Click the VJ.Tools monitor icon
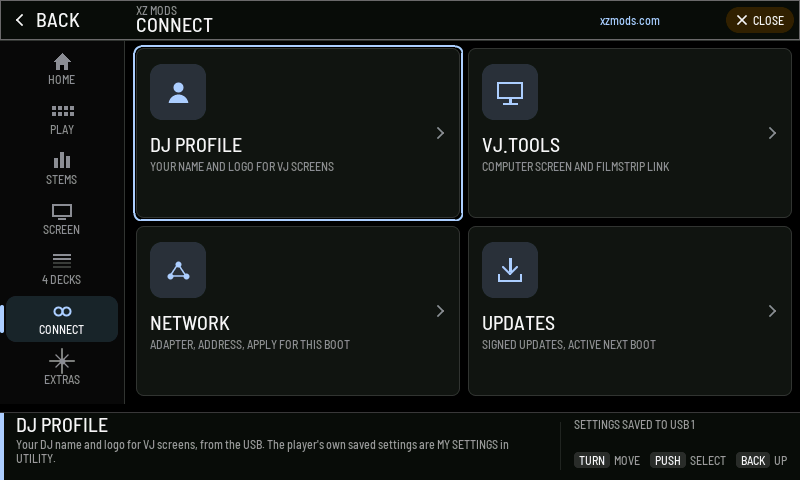800x480 pixels. click(510, 92)
